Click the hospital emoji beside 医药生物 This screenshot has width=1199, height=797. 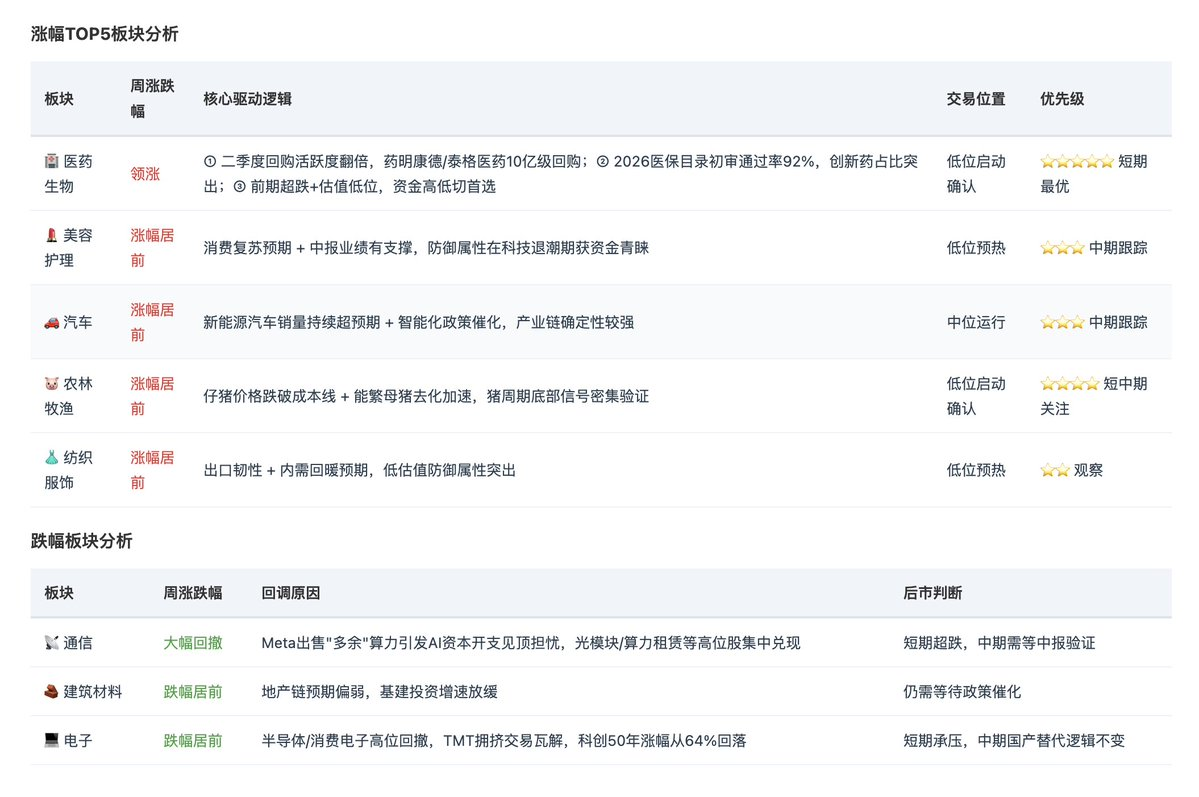(51, 161)
